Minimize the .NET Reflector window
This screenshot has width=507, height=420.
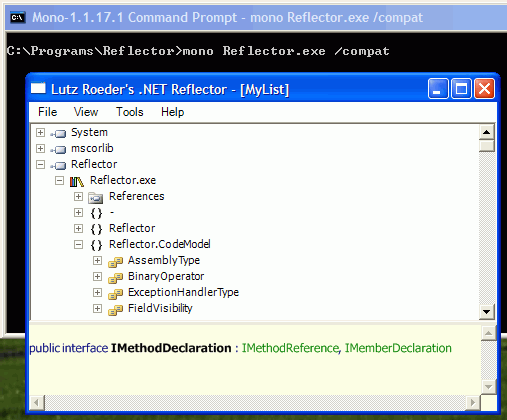(x=438, y=89)
